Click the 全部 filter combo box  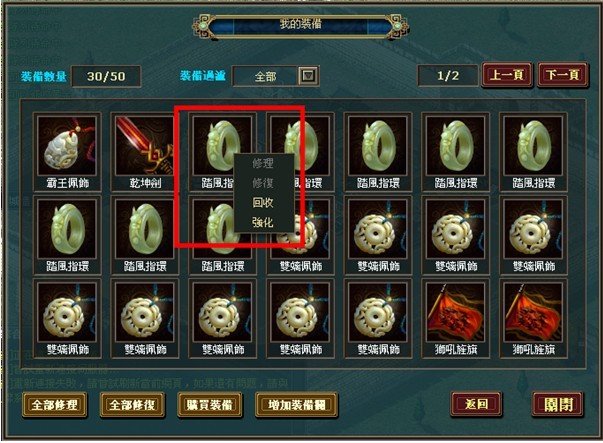pos(275,76)
